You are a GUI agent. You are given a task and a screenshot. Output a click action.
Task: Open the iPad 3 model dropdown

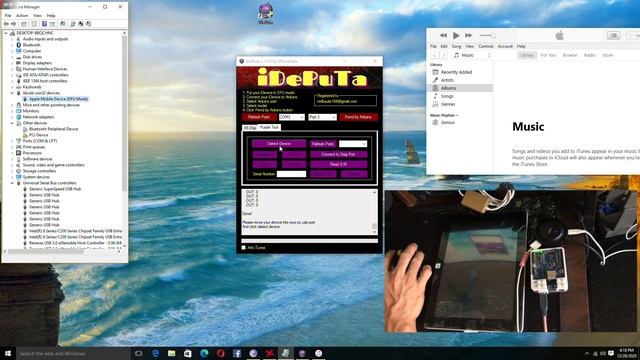pos(322,117)
